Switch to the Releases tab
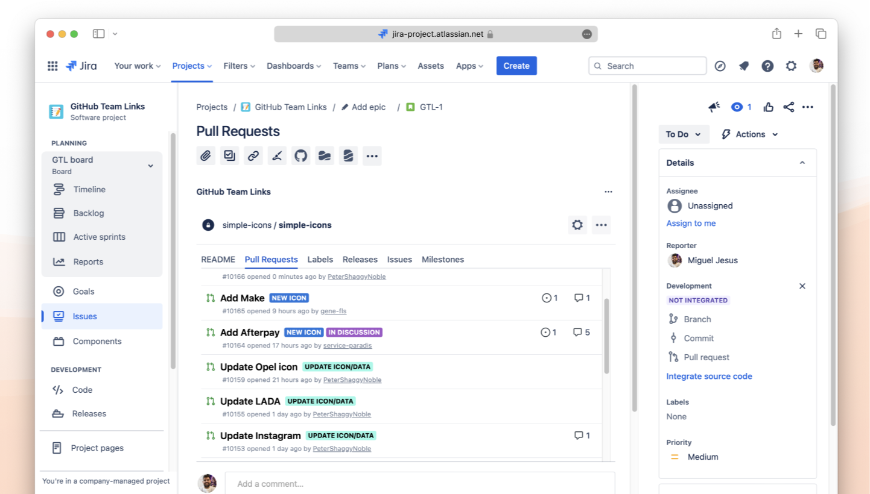This screenshot has width=870, height=494. point(360,259)
